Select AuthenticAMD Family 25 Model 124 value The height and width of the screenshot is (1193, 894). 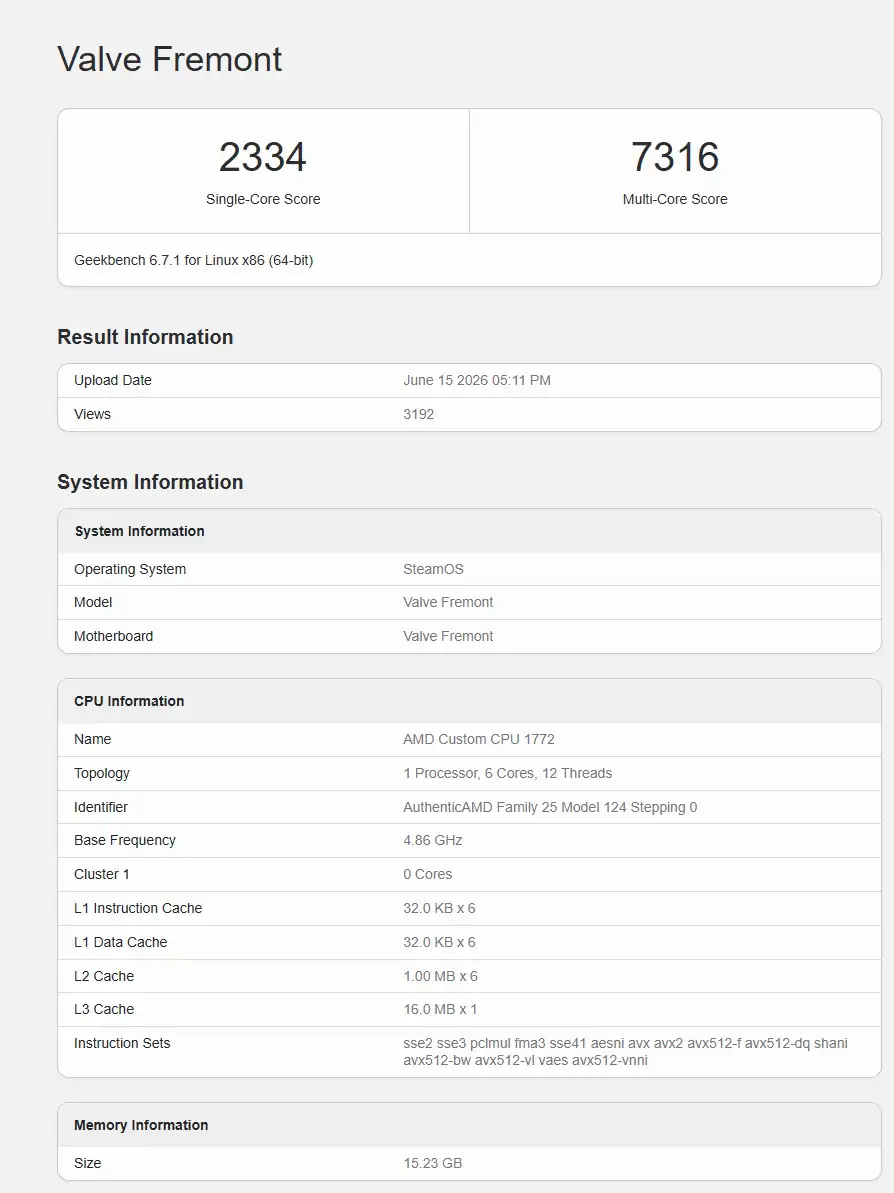click(550, 807)
